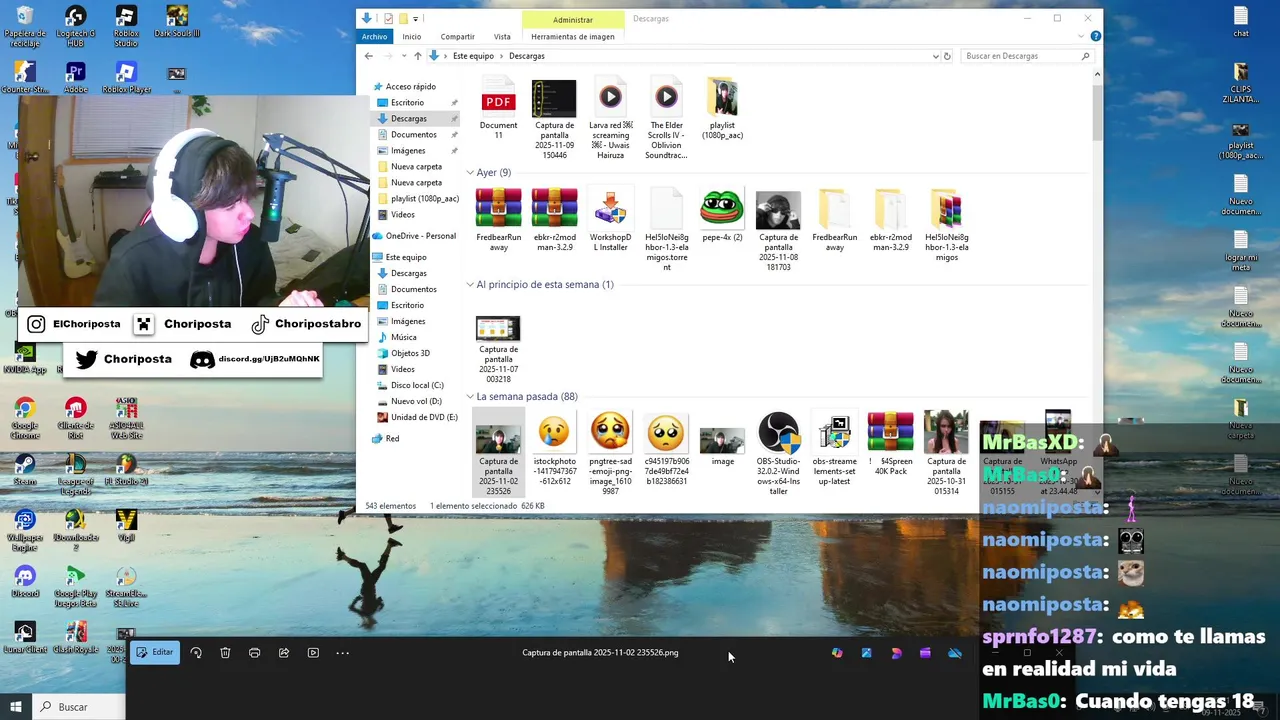The image size is (1280, 720).
Task: Click the up-one-level arrow in Explorer
Action: (418, 56)
